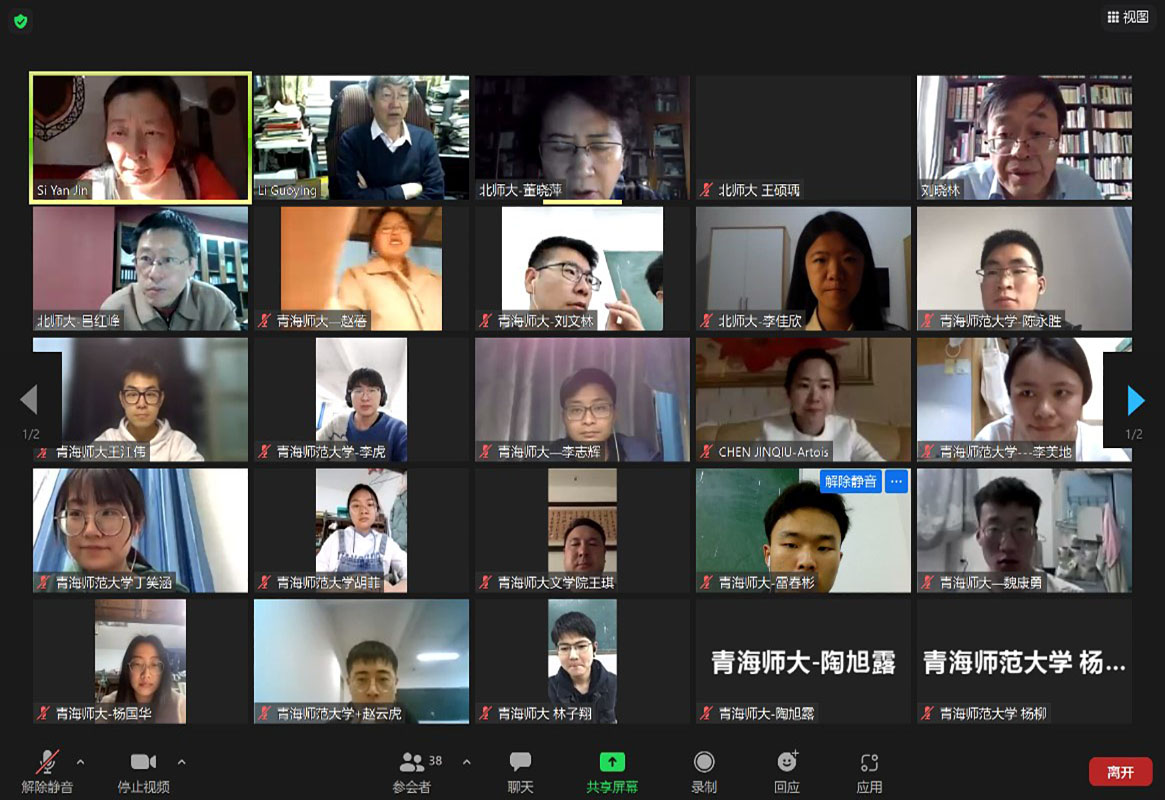Select 刘晓林's video tile

coord(1024,137)
